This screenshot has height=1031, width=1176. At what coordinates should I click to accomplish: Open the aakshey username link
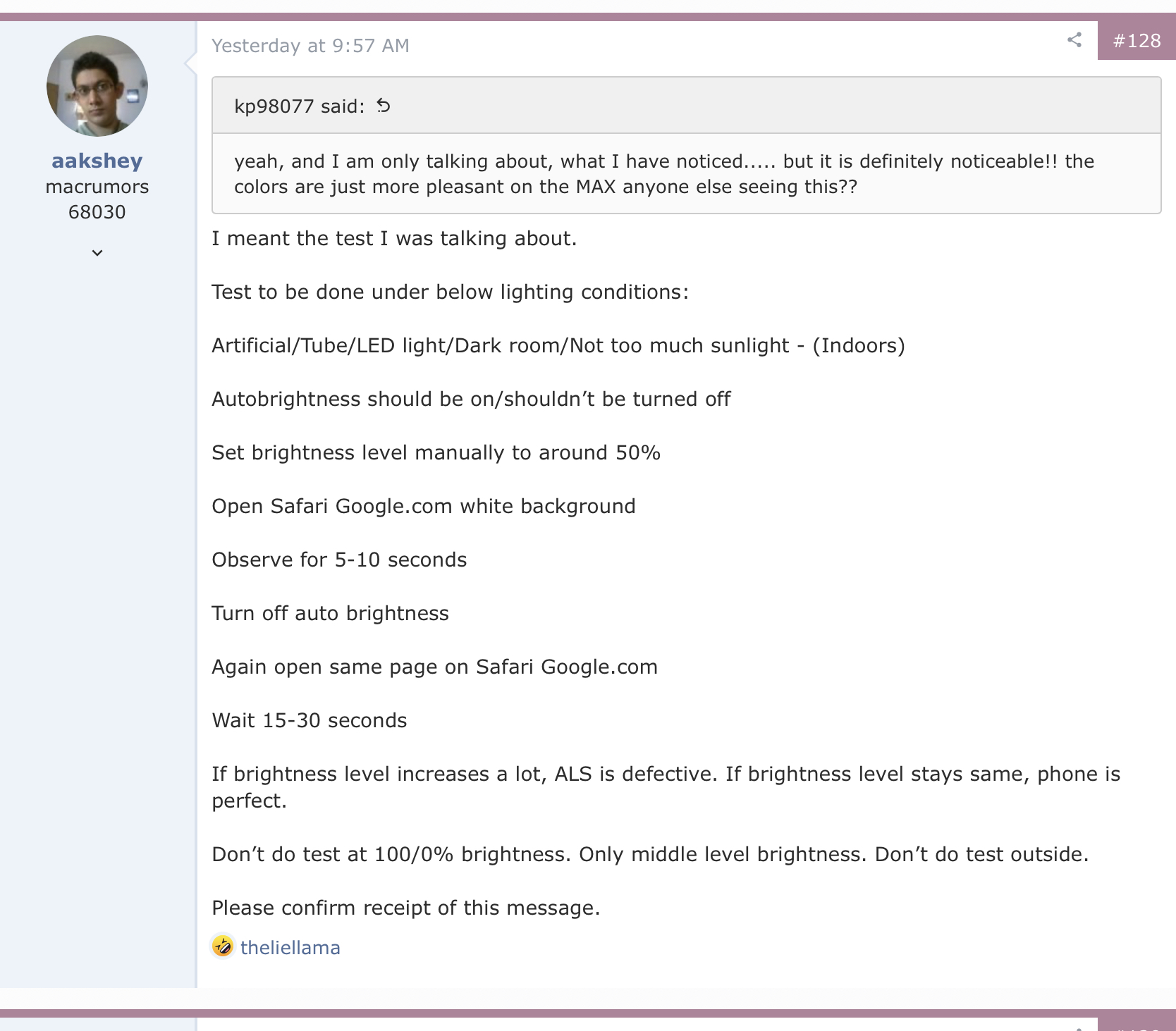click(x=97, y=161)
